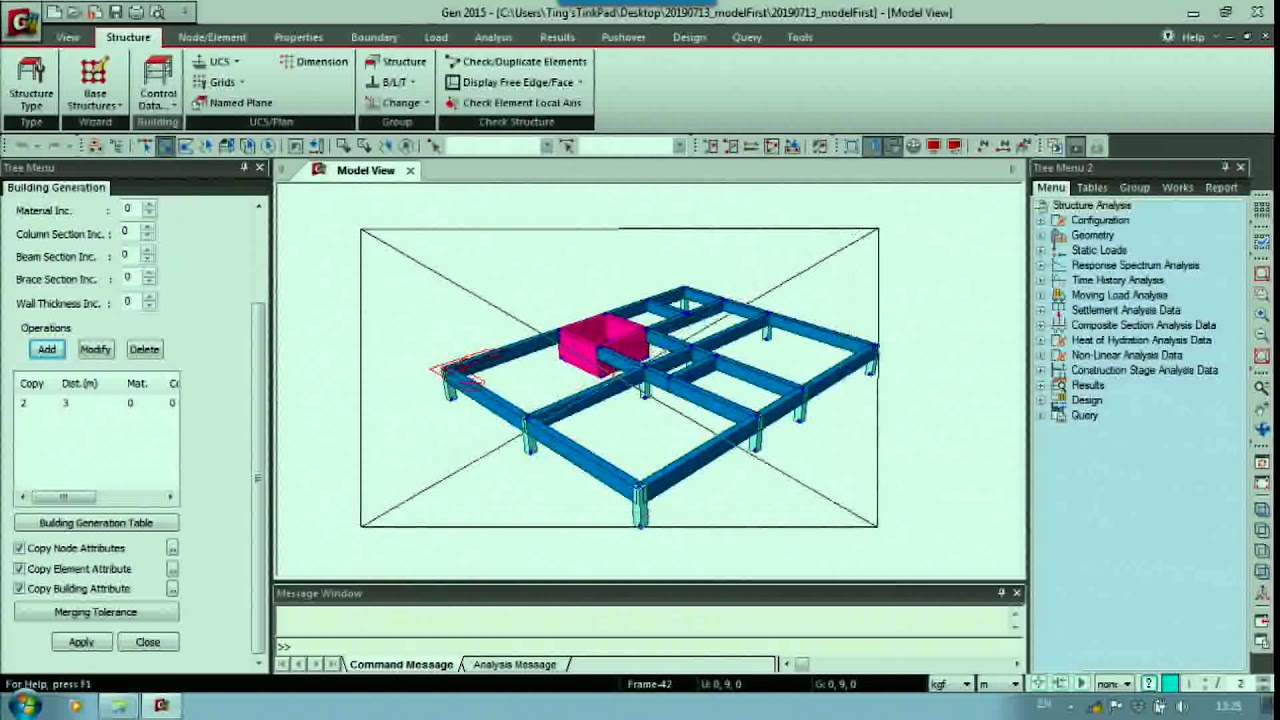Select the Named Plane tool
The height and width of the screenshot is (720, 1280).
[x=232, y=102]
